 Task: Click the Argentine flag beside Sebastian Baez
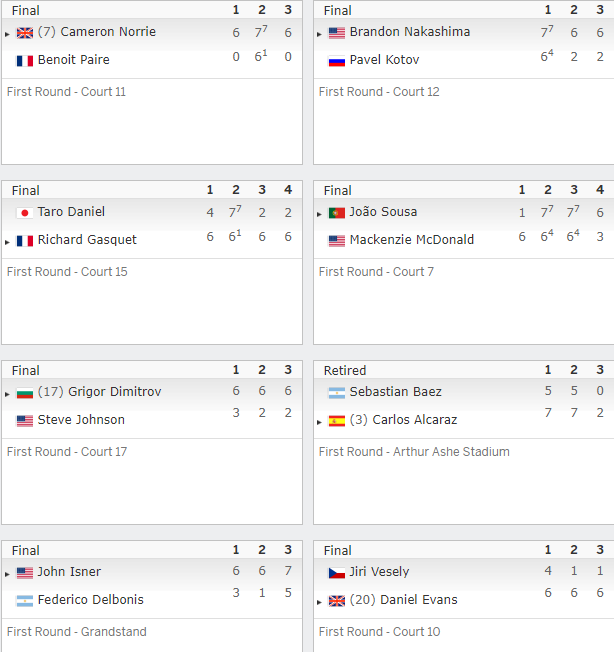(337, 393)
